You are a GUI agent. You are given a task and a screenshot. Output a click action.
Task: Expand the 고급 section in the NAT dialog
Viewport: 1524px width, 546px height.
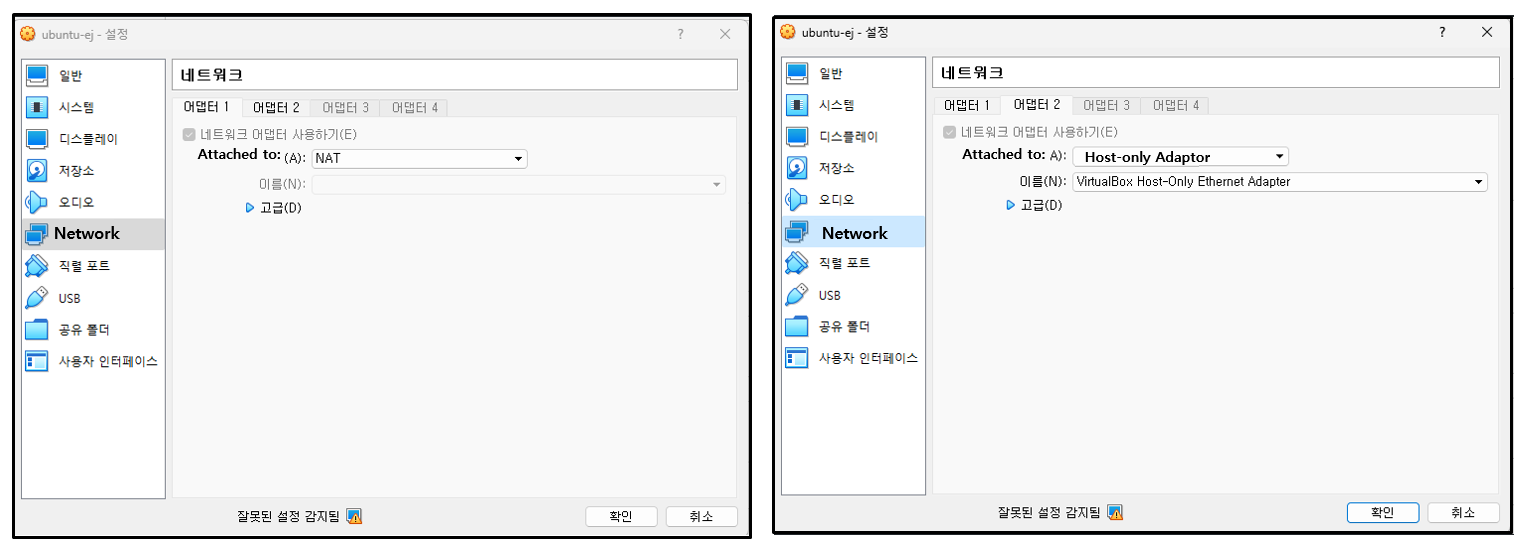pos(250,208)
